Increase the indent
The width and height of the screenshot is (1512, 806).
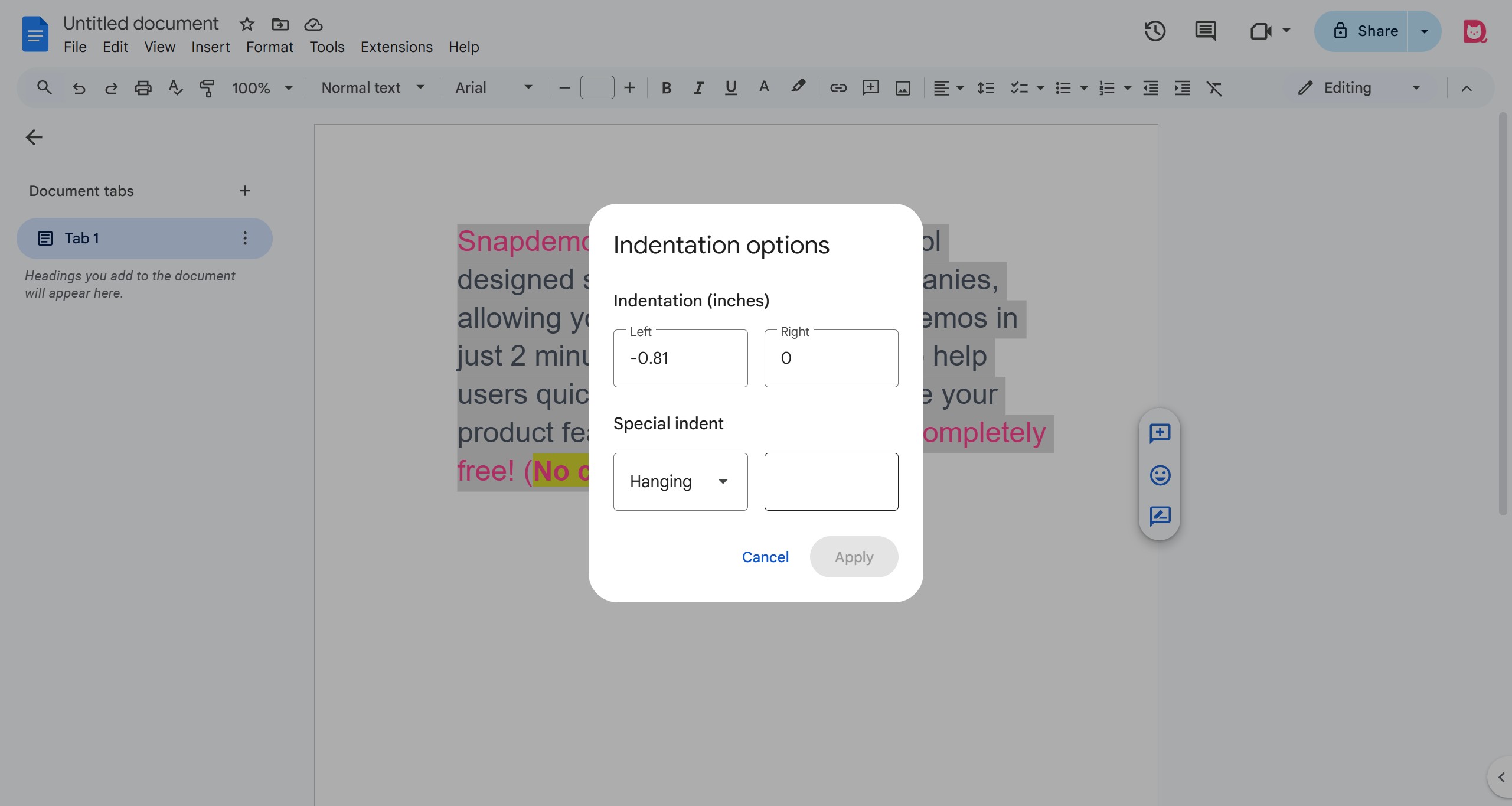tap(1182, 88)
